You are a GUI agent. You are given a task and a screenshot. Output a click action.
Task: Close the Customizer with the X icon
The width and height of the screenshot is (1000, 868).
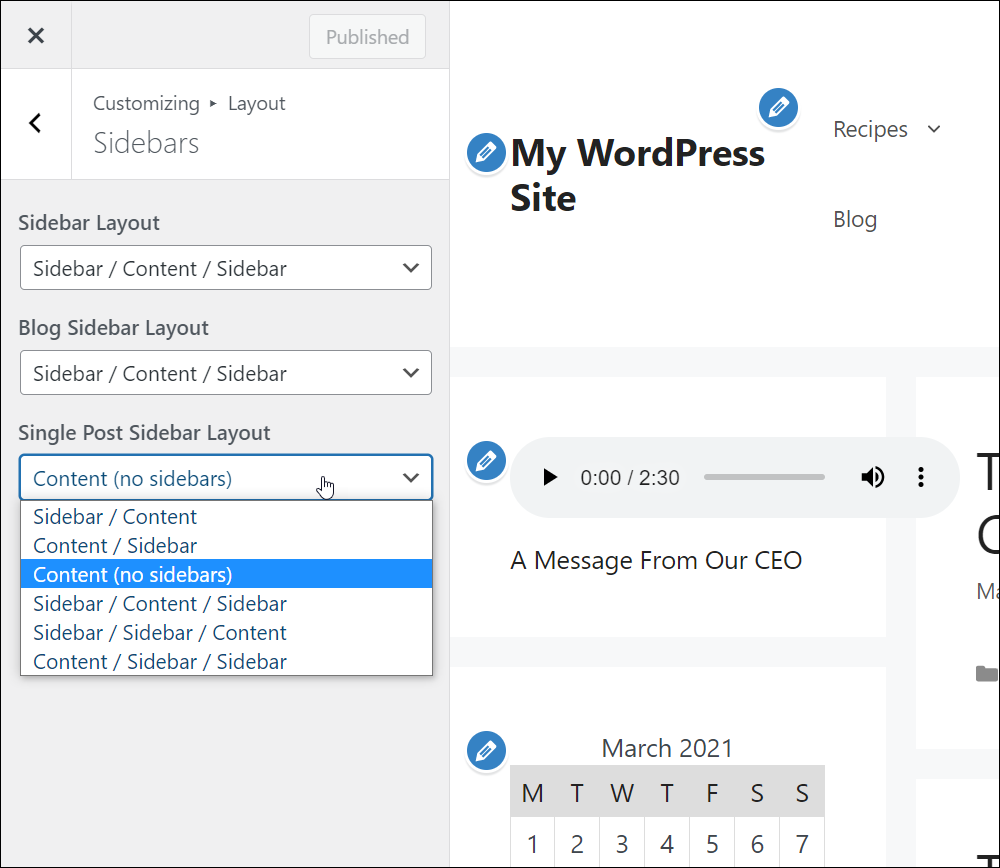point(36,36)
